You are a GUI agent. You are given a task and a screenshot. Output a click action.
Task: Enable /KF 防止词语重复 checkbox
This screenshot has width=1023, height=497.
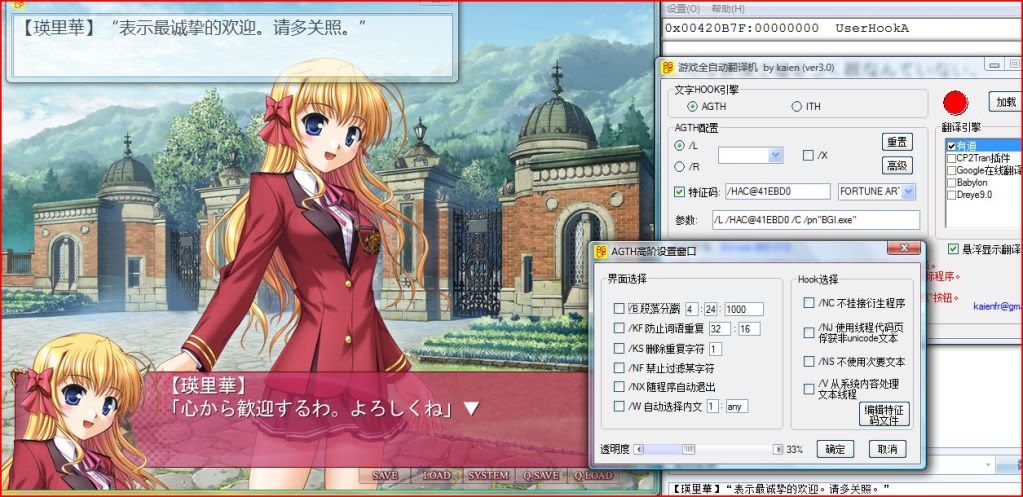[618, 328]
